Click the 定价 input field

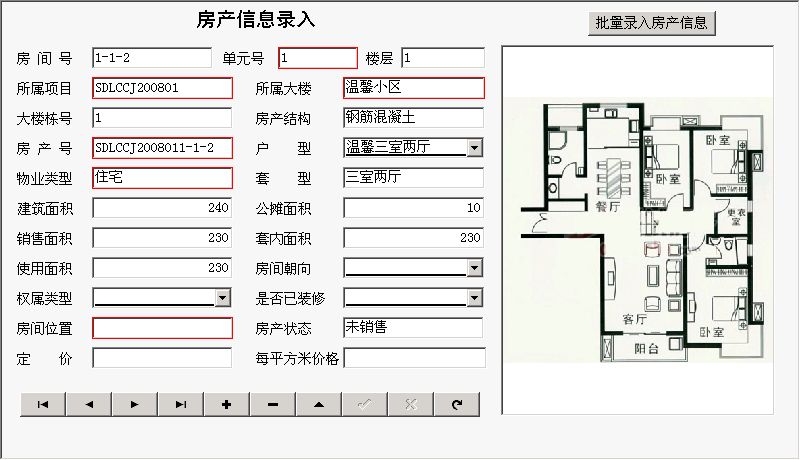coord(162,358)
